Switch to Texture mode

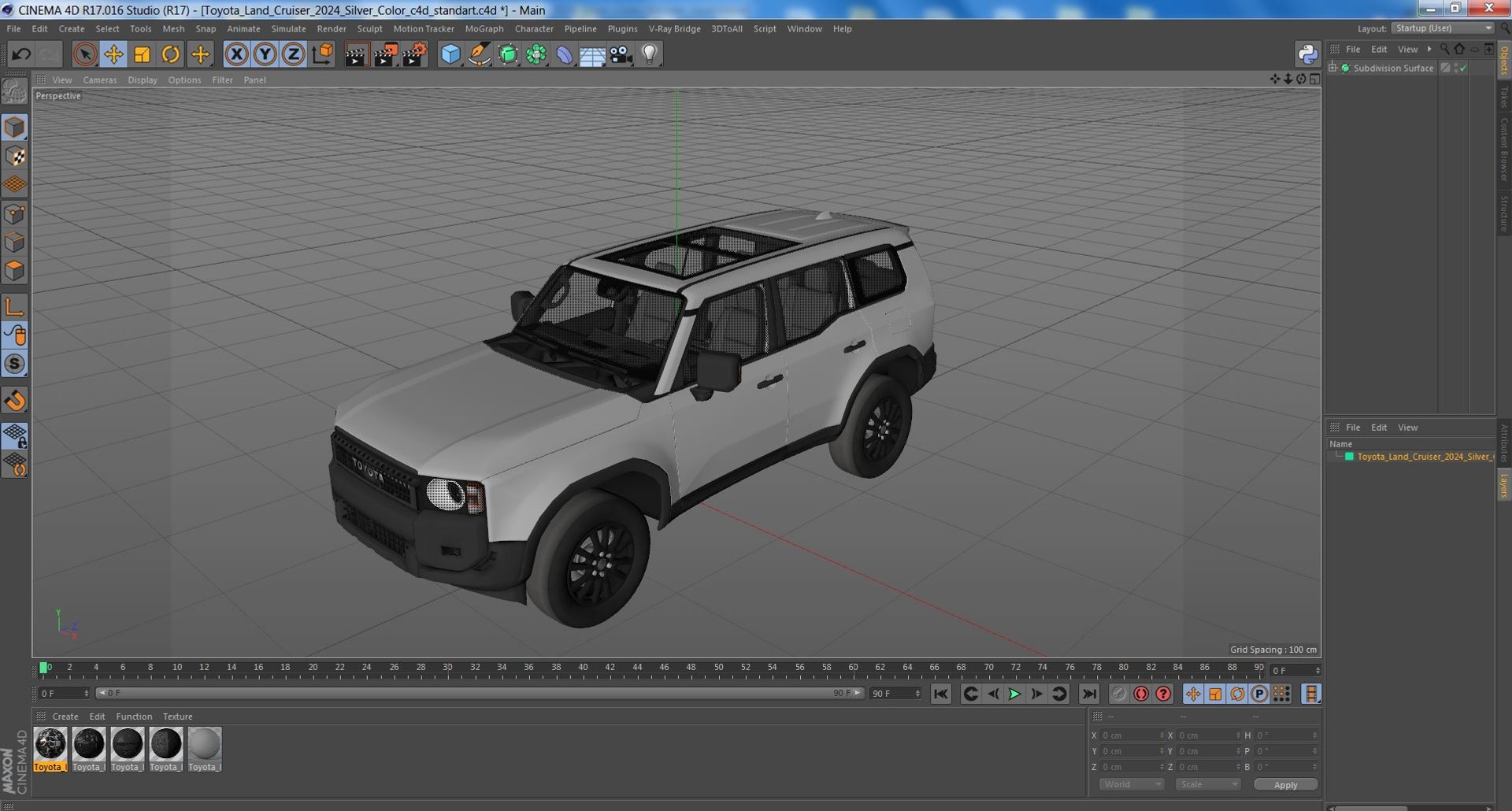(14, 157)
